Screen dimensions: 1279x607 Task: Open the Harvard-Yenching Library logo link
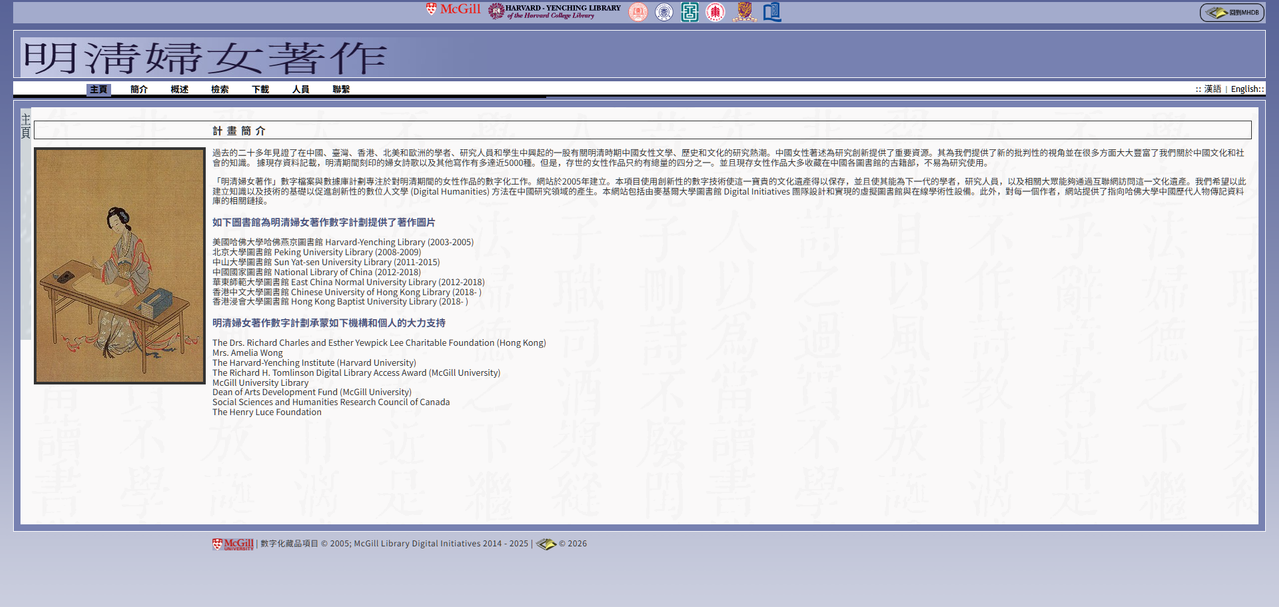(x=554, y=11)
